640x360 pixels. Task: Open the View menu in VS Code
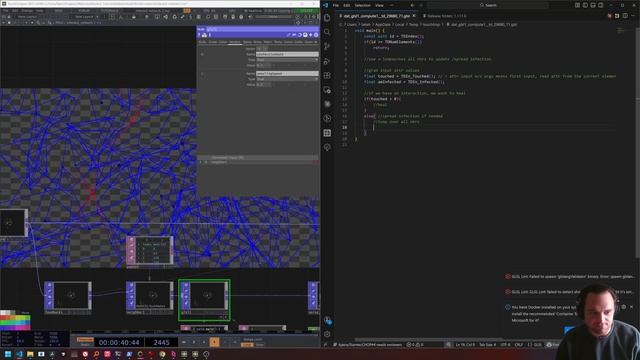click(379, 5)
